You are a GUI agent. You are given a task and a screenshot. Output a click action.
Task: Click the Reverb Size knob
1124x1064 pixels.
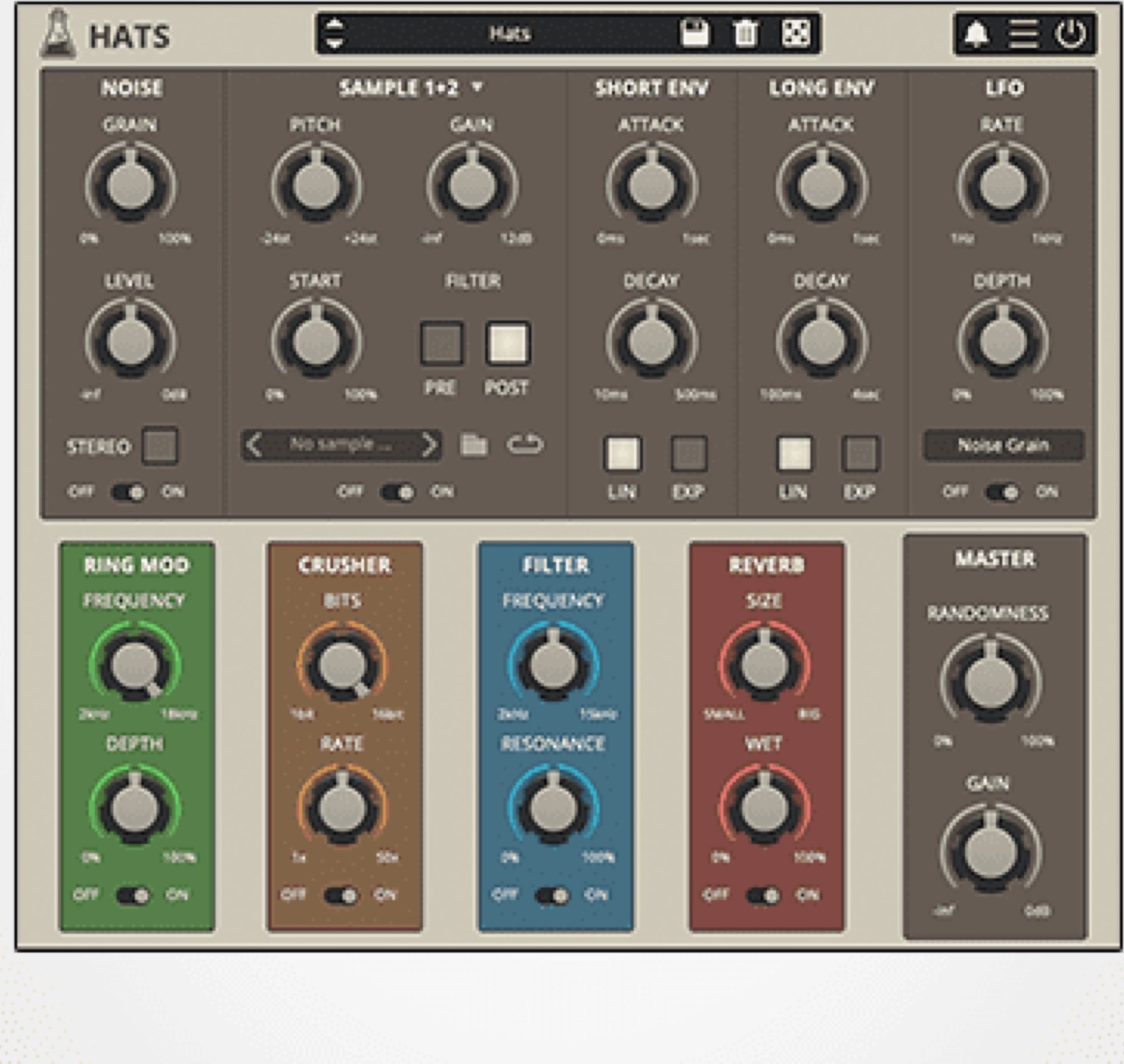coord(764,664)
